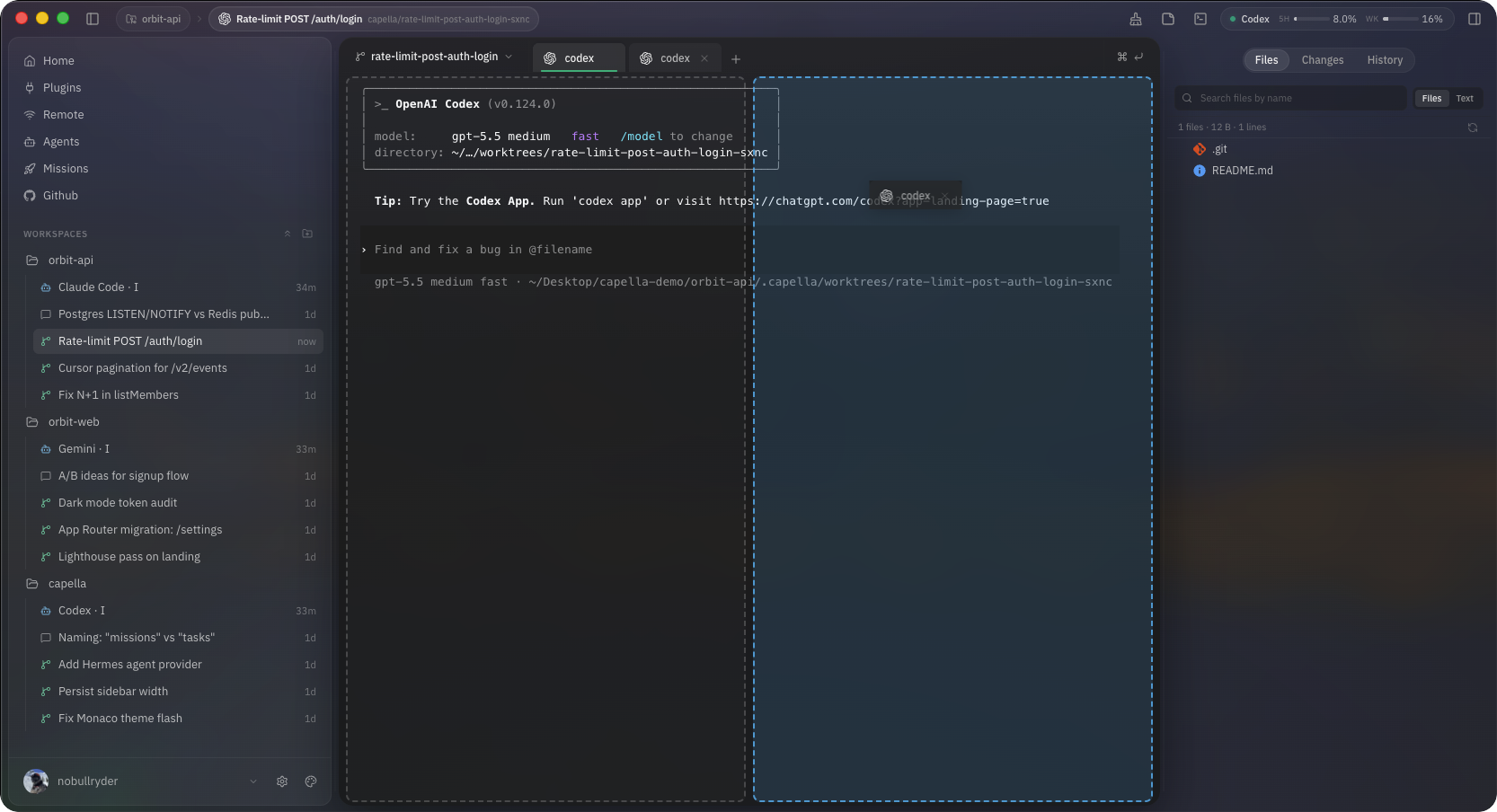The image size is (1497, 812).
Task: Add a new terminal tab with plus
Action: pos(736,59)
